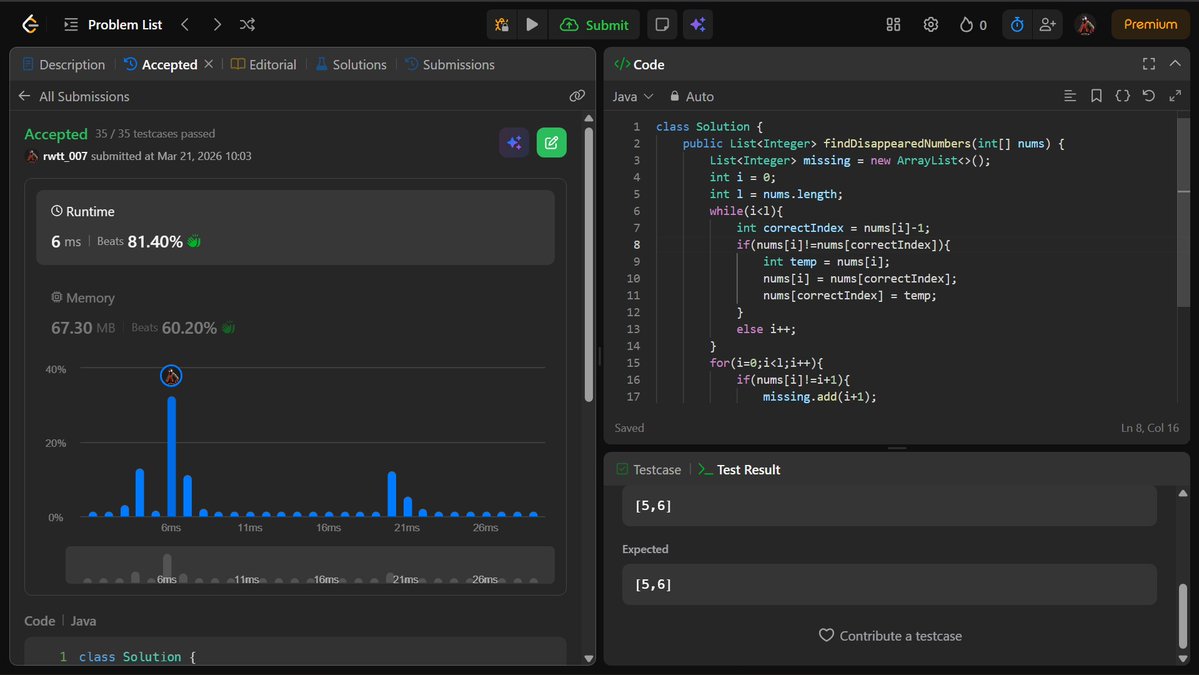The image size is (1199, 675).
Task: Run the code with play button
Action: click(532, 24)
